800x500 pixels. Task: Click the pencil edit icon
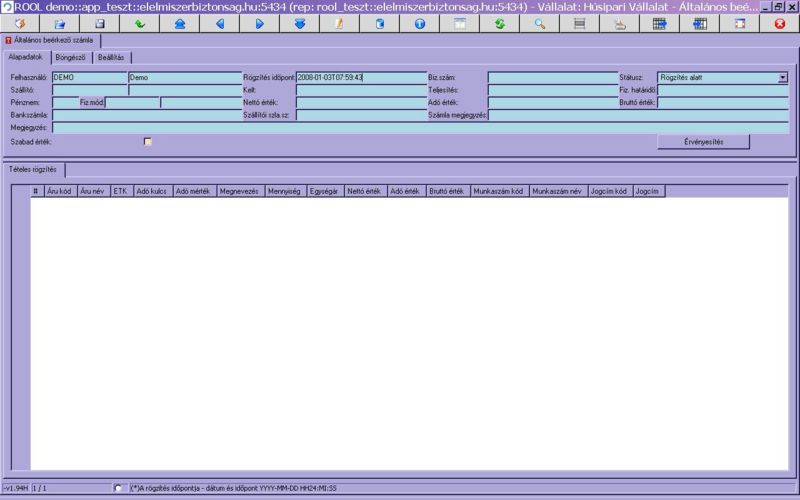click(x=339, y=23)
